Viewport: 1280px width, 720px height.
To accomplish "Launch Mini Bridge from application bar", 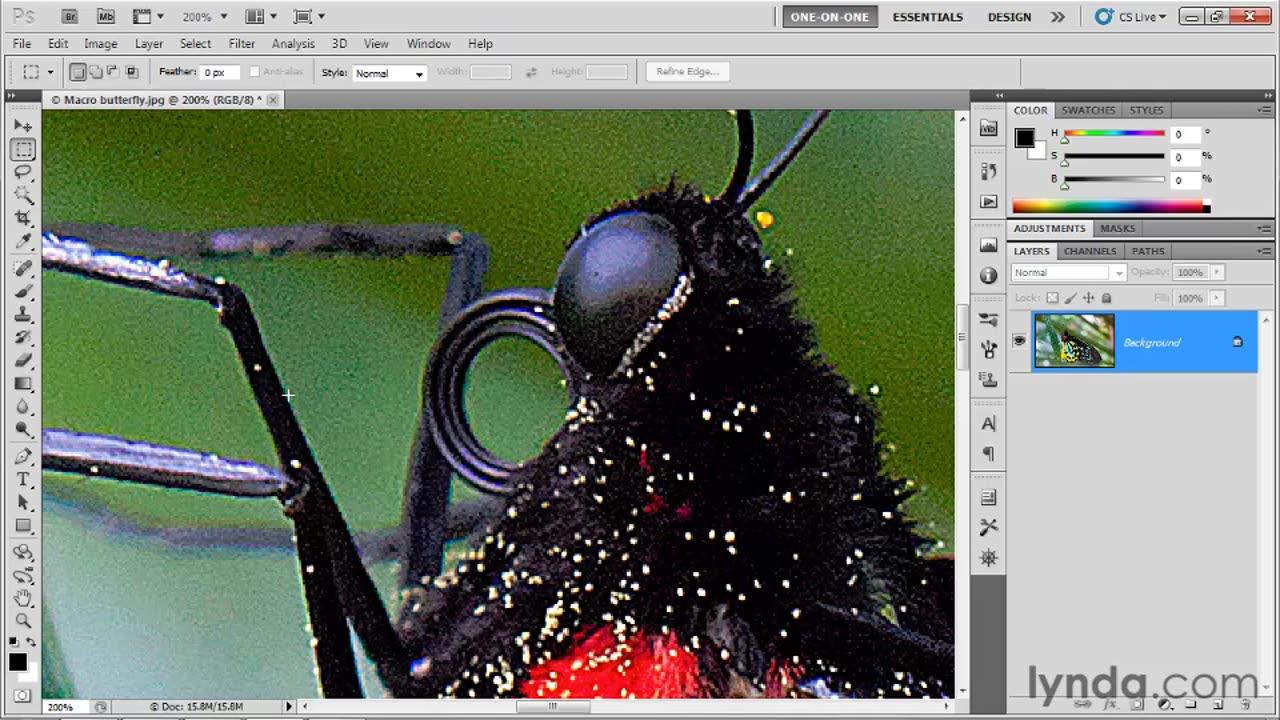I will (106, 16).
